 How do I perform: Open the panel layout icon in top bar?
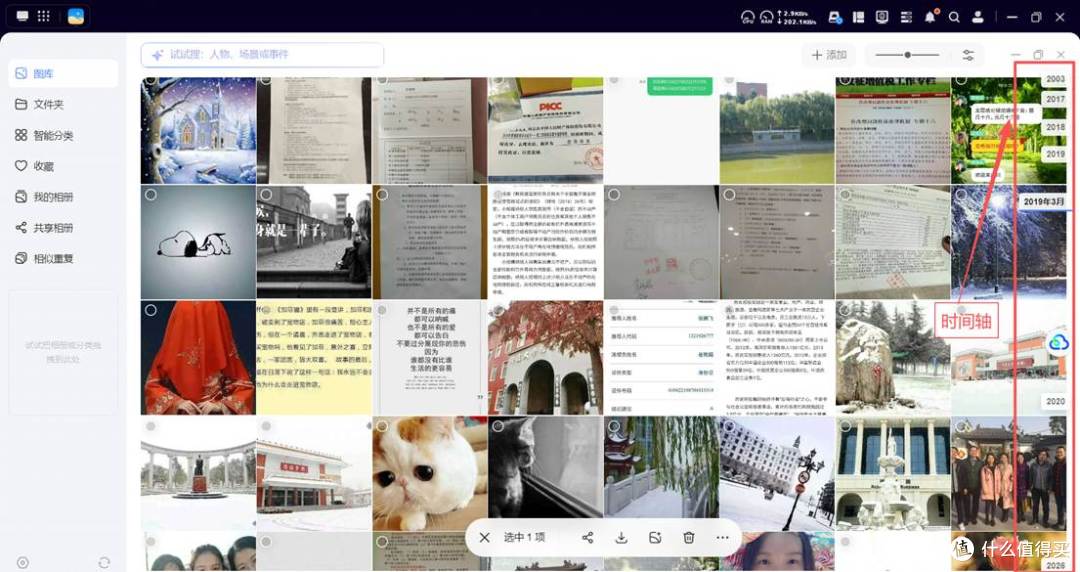(x=858, y=17)
